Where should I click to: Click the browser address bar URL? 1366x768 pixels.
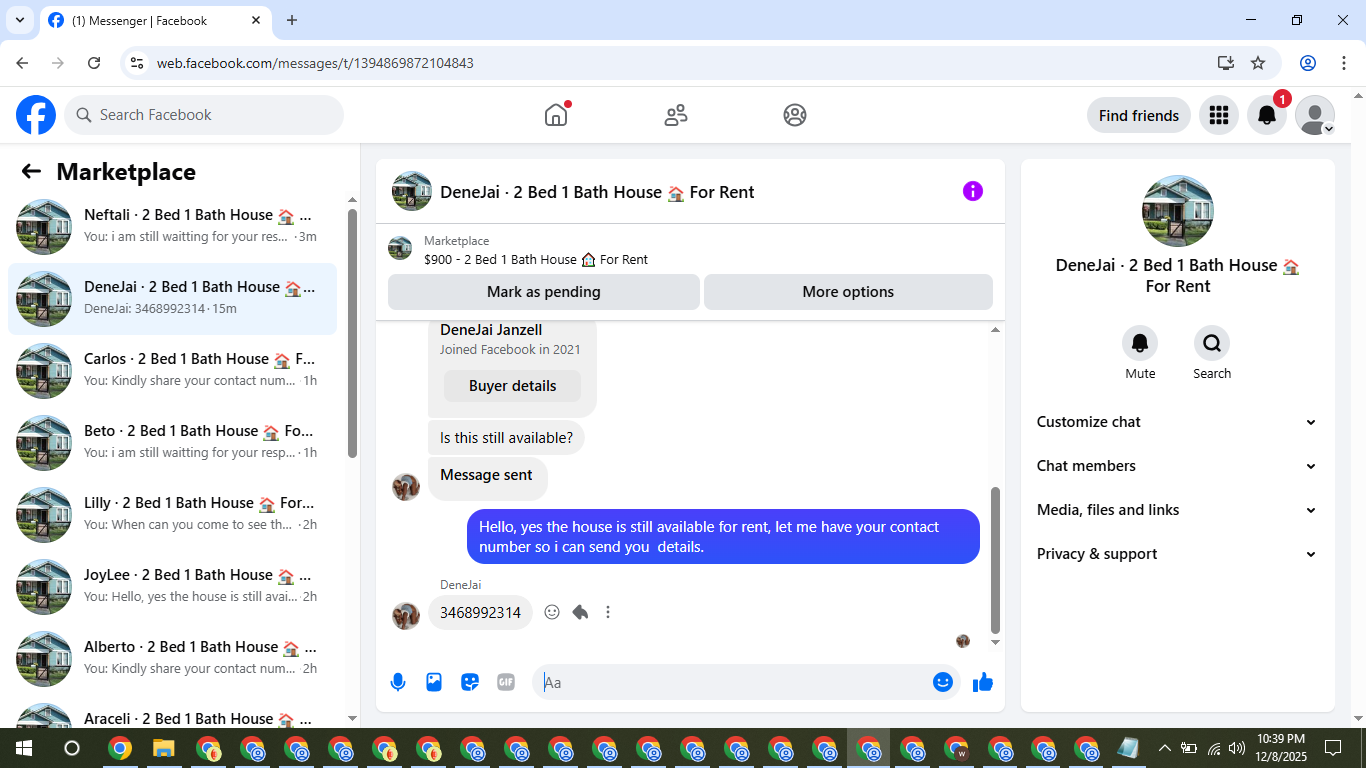[x=315, y=63]
